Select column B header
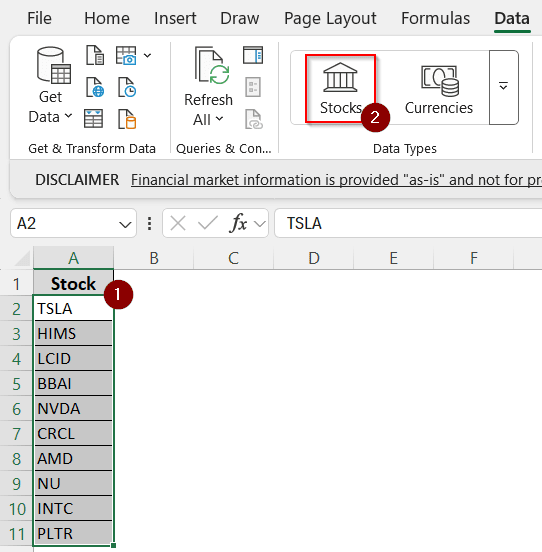The height and width of the screenshot is (552, 542). pos(154,258)
